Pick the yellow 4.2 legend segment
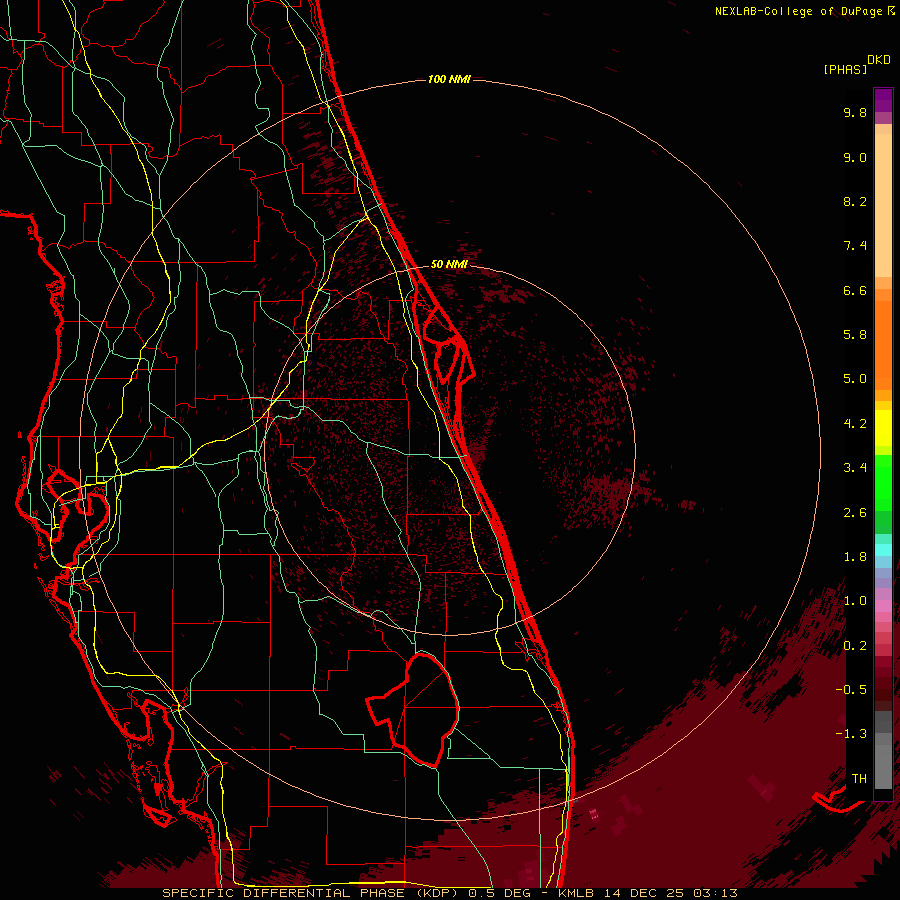The height and width of the screenshot is (900, 900). 883,428
